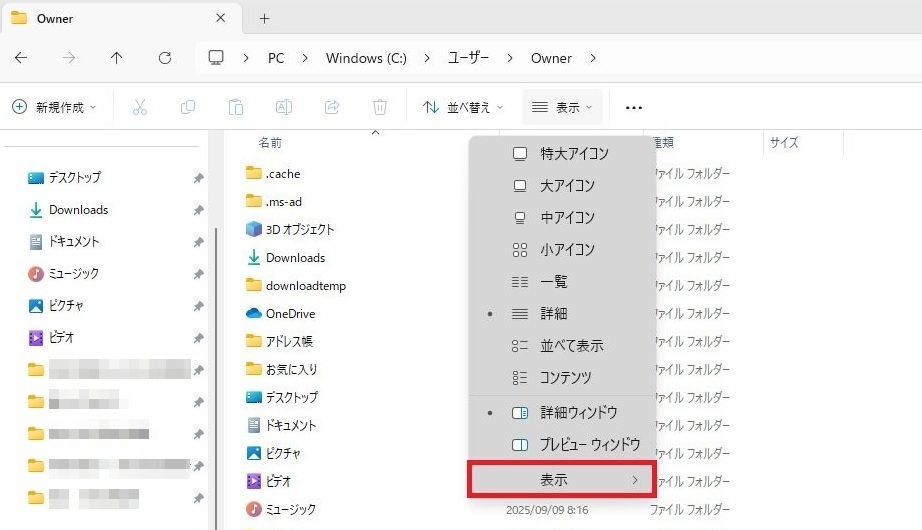This screenshot has height=530, width=922.
Task: Open the more options ellipsis button
Action: [633, 107]
